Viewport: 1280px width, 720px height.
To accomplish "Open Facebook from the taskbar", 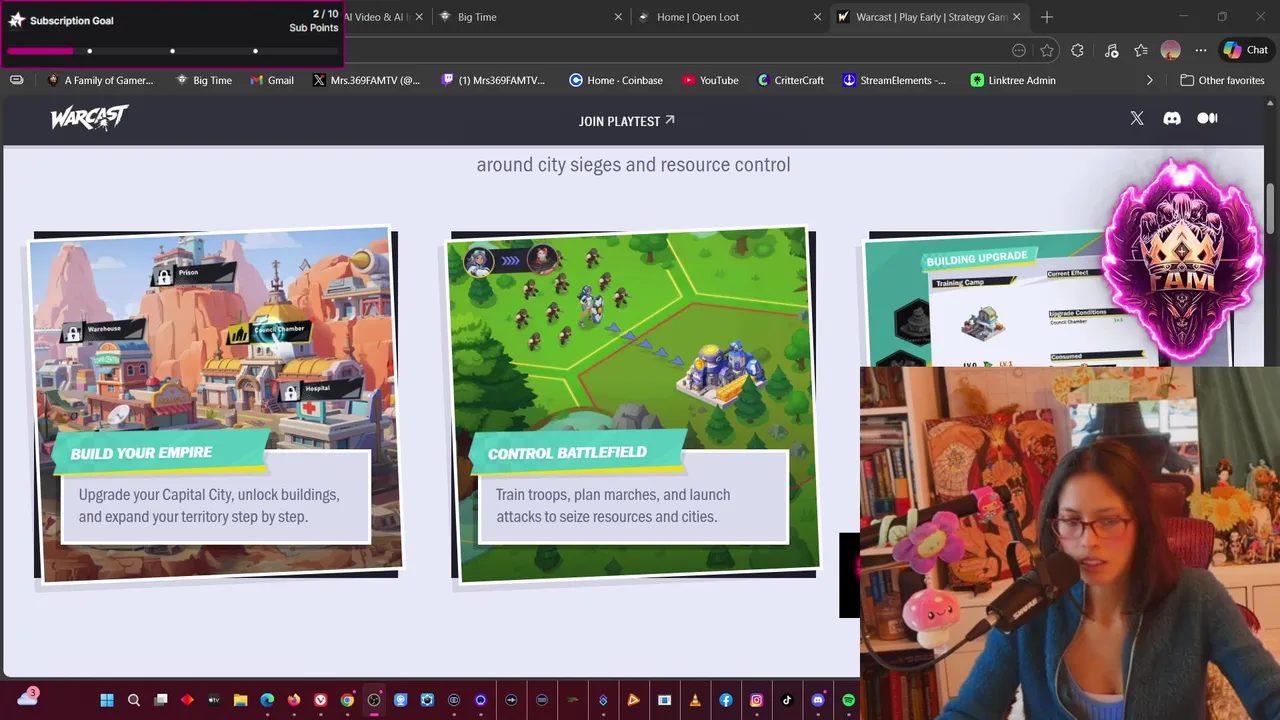I will tap(726, 700).
